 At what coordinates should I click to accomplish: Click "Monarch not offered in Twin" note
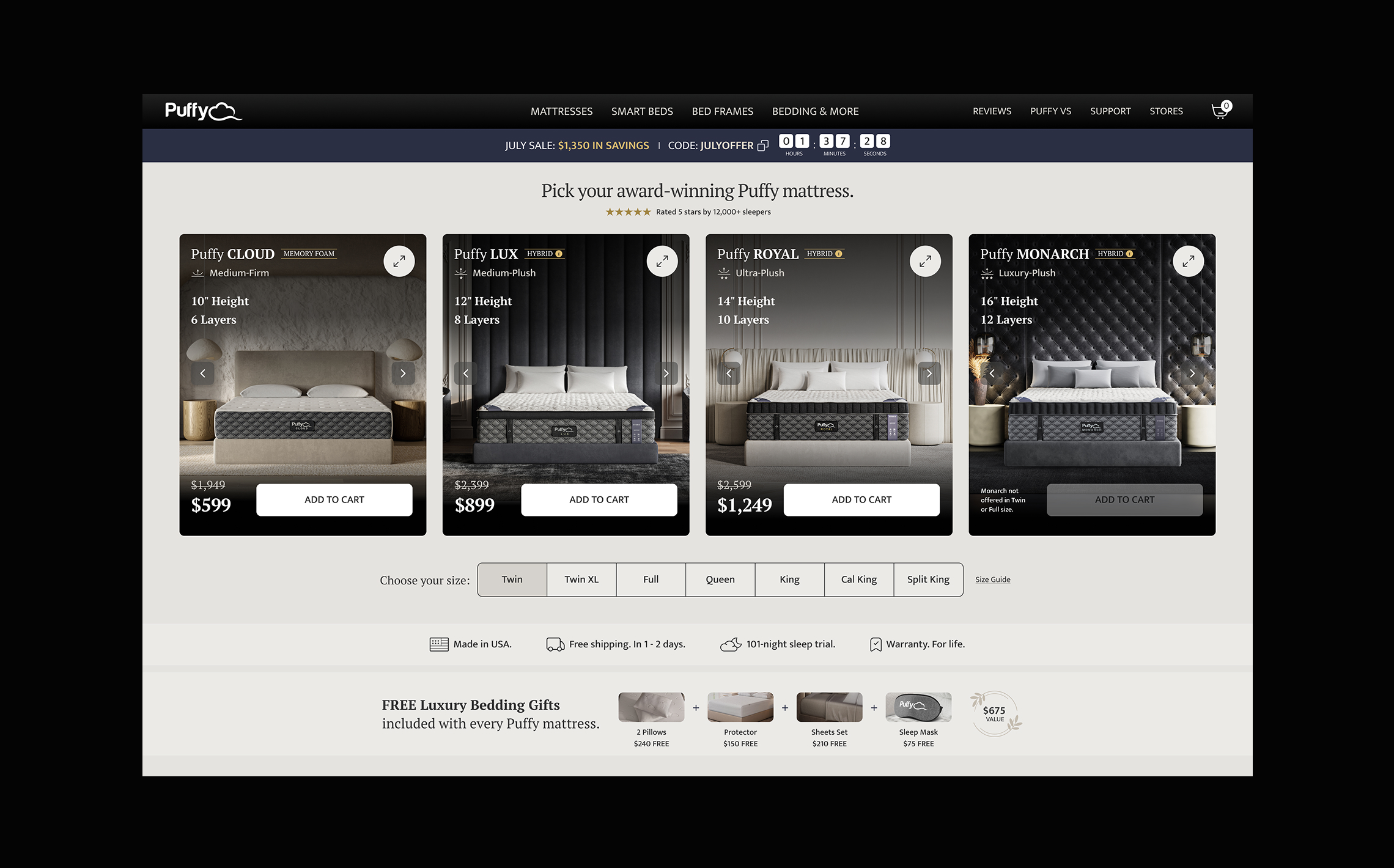1003,500
